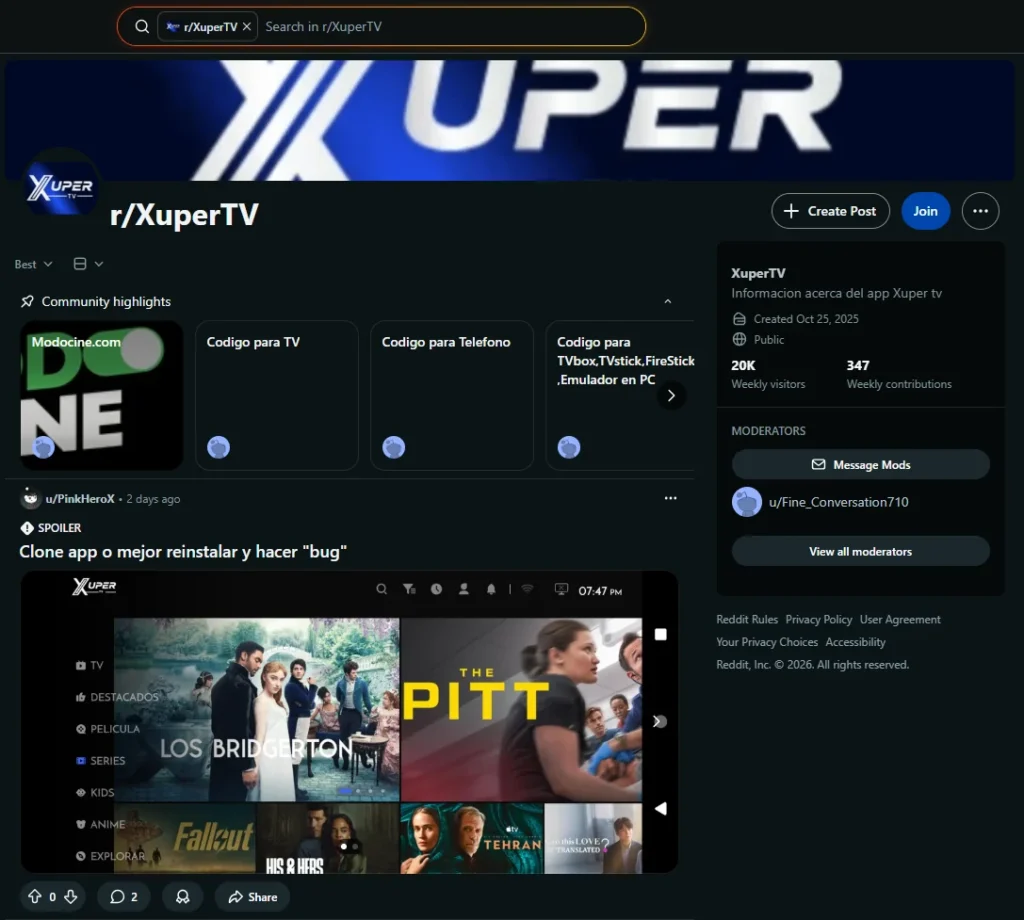The image size is (1024, 920).
Task: Remove r/XuperTV filter from search
Action: (247, 27)
